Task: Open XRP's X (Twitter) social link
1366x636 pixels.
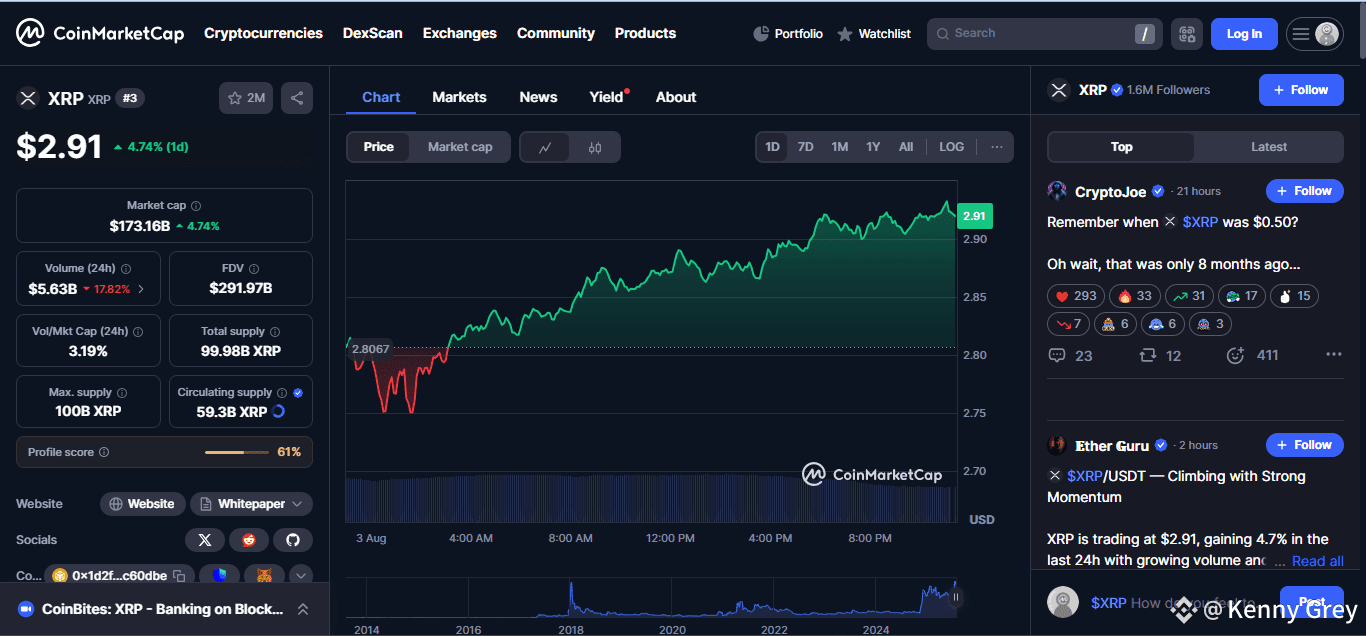Action: pyautogui.click(x=205, y=540)
